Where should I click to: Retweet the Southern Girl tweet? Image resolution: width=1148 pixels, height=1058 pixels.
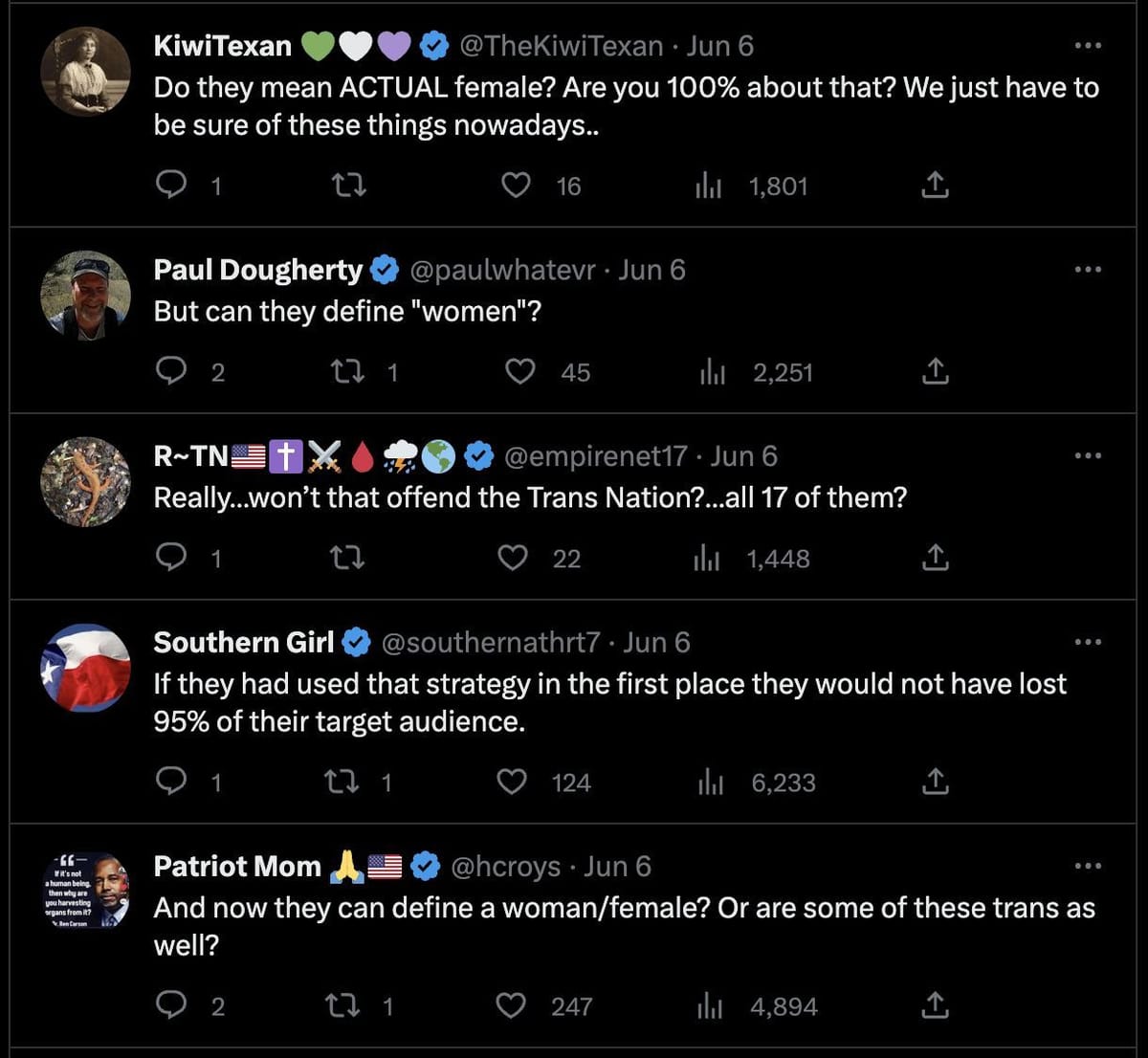coord(342,782)
